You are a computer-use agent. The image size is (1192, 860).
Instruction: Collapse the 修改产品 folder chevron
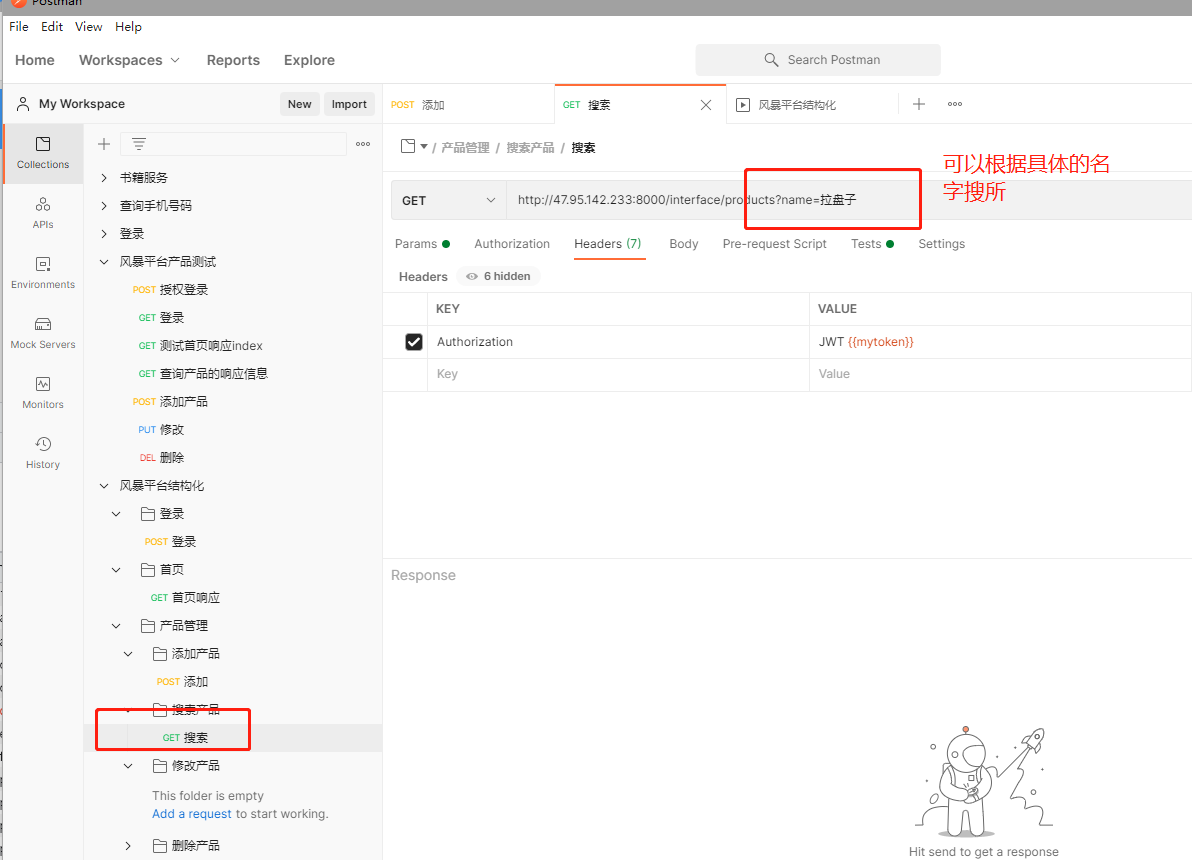click(x=128, y=766)
